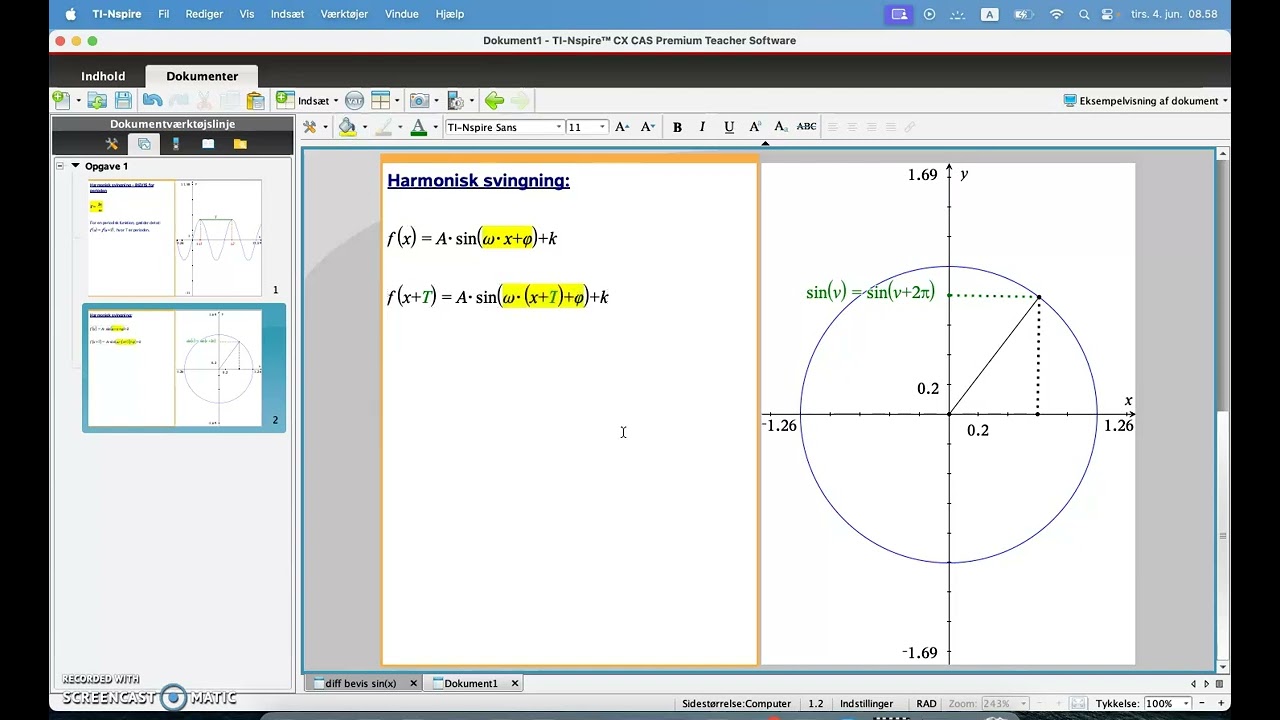Click Sidestørrelse:Computer in status bar
The height and width of the screenshot is (720, 1280).
tap(736, 704)
